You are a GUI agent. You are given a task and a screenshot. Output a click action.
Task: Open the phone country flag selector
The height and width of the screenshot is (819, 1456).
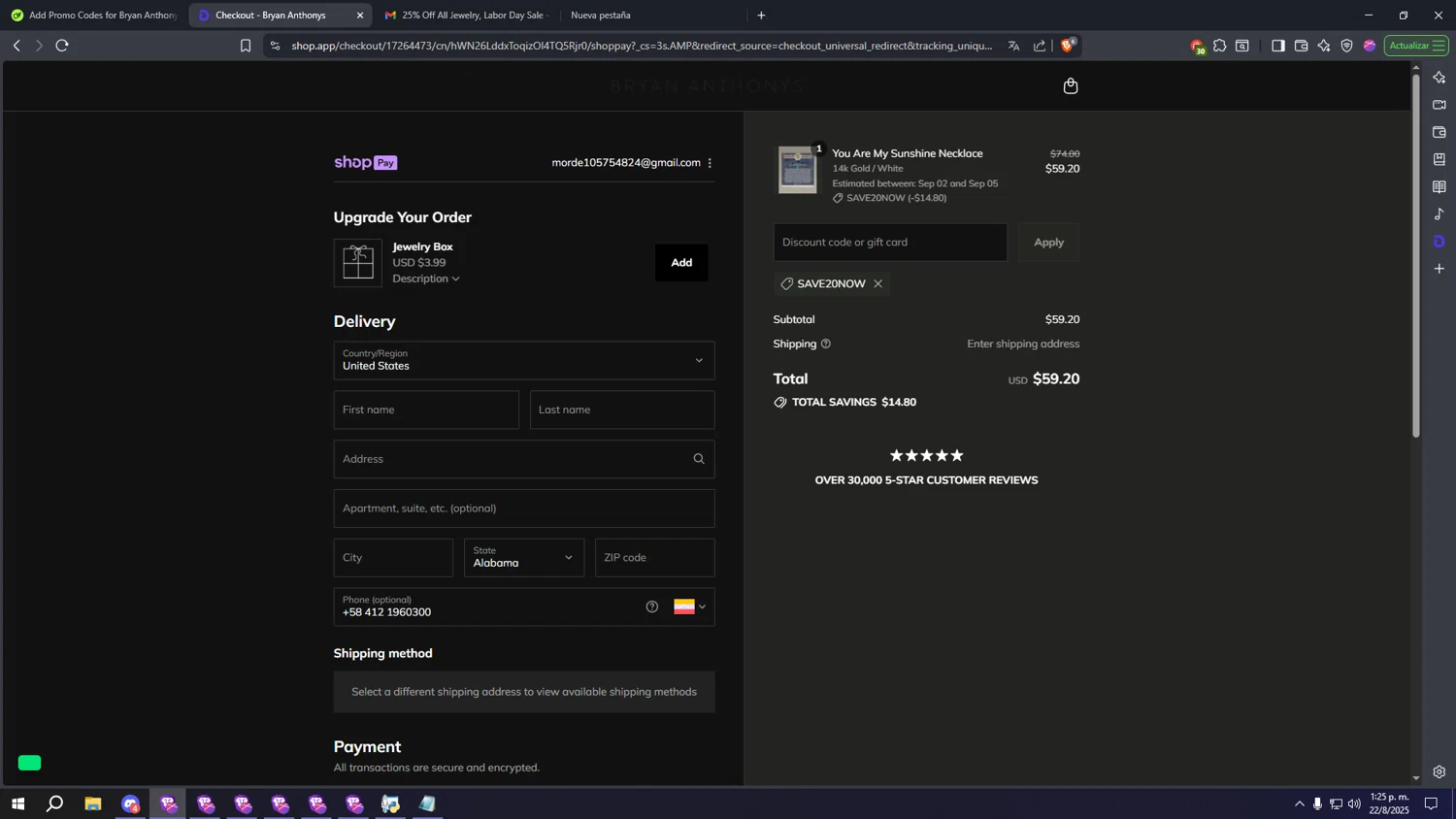tap(690, 606)
